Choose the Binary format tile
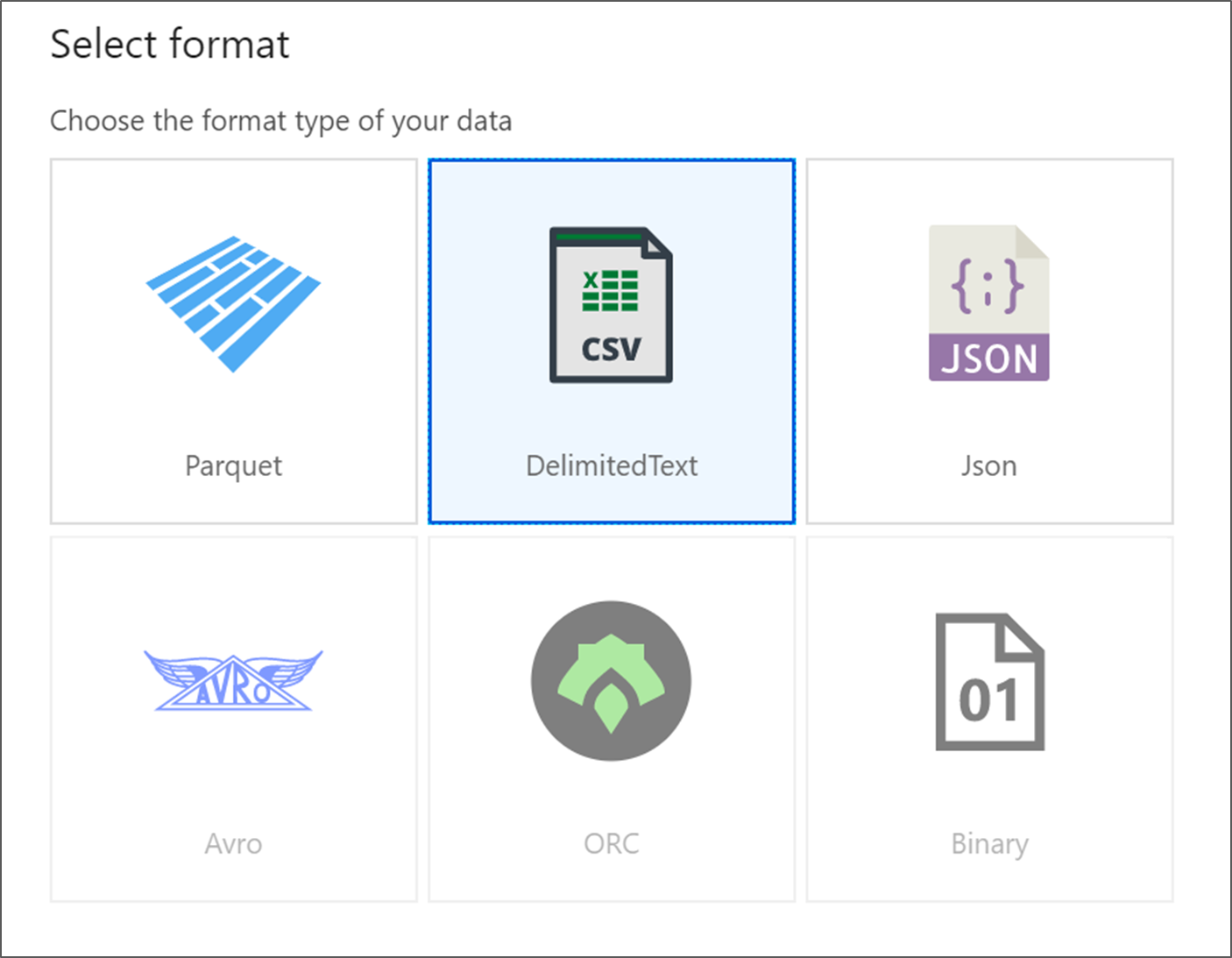Image resolution: width=1232 pixels, height=958 pixels. coord(988,719)
